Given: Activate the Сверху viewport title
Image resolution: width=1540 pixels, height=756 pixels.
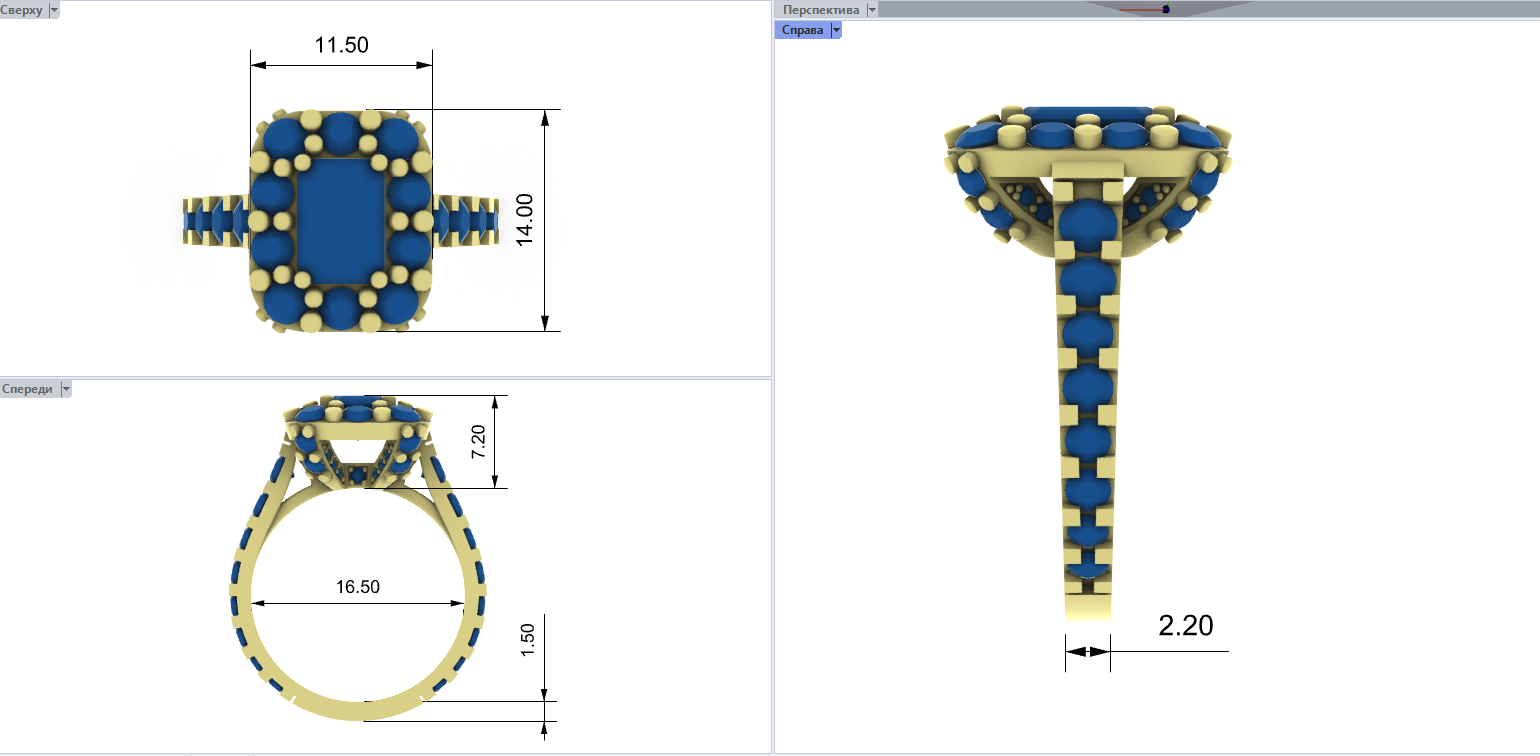Looking at the screenshot, I should [x=22, y=10].
